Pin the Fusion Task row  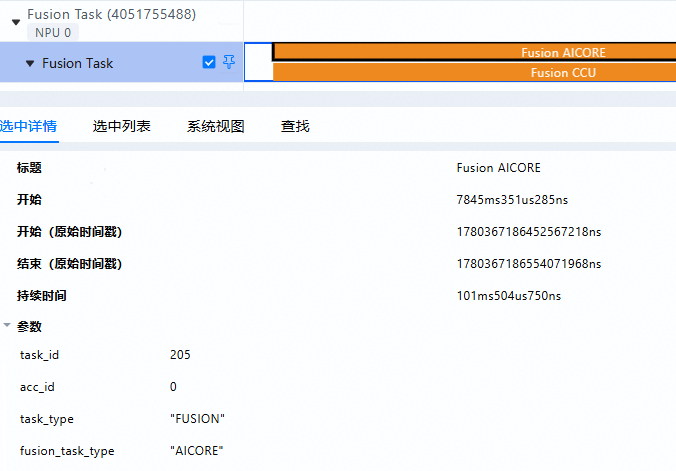click(x=229, y=62)
